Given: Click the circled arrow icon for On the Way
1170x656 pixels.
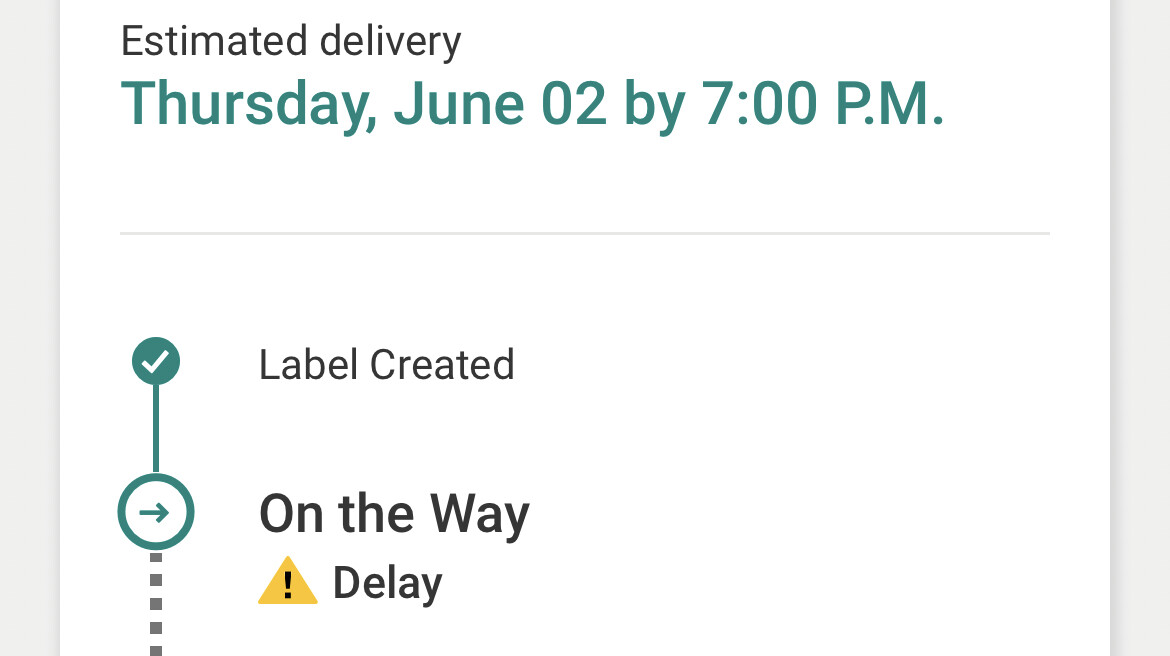Looking at the screenshot, I should click(156, 513).
